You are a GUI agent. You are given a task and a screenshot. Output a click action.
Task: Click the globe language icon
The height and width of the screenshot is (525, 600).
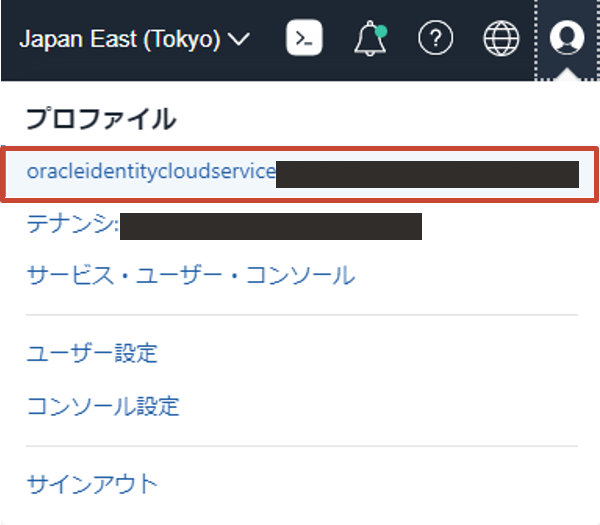[501, 39]
